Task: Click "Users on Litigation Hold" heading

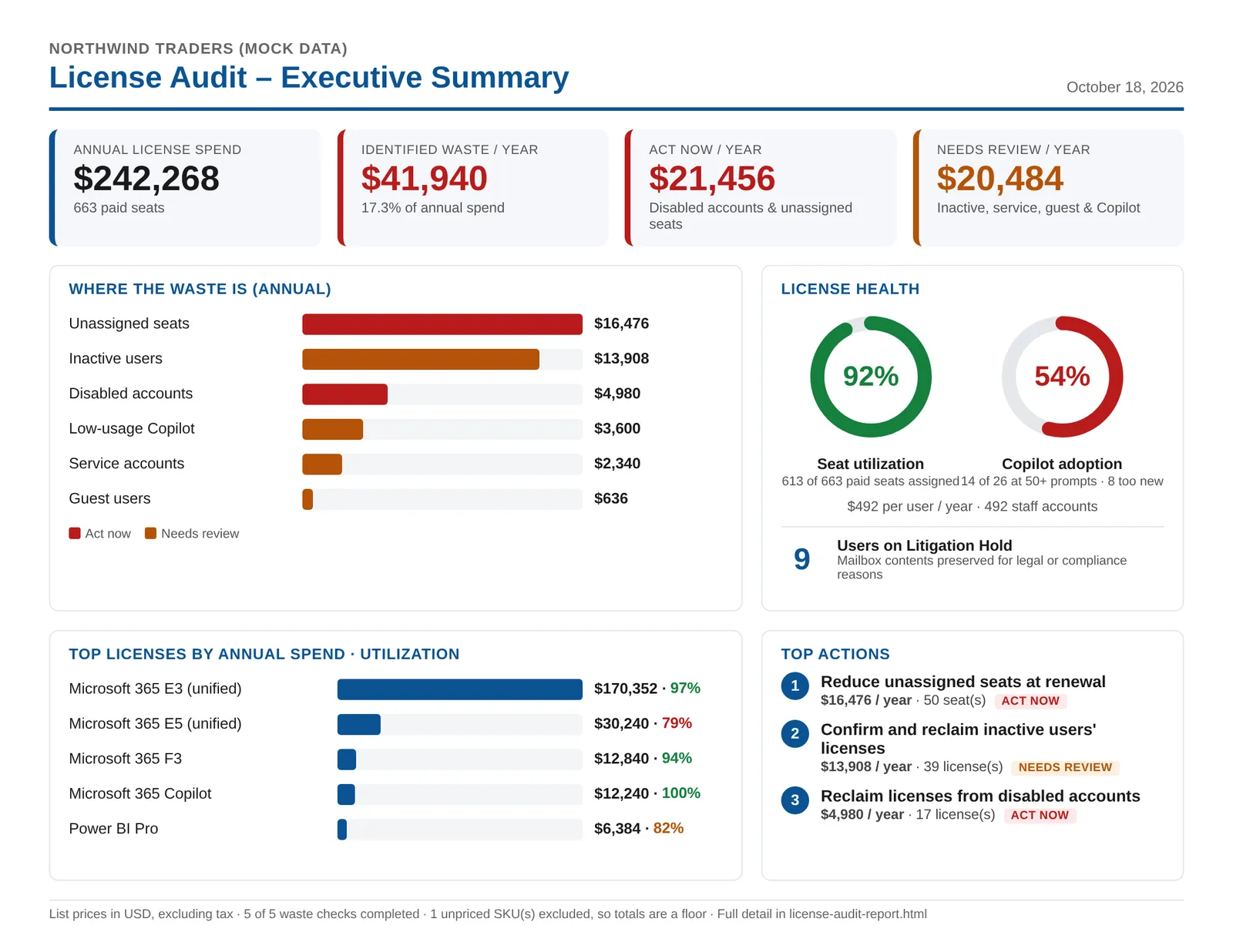Action: (x=924, y=545)
